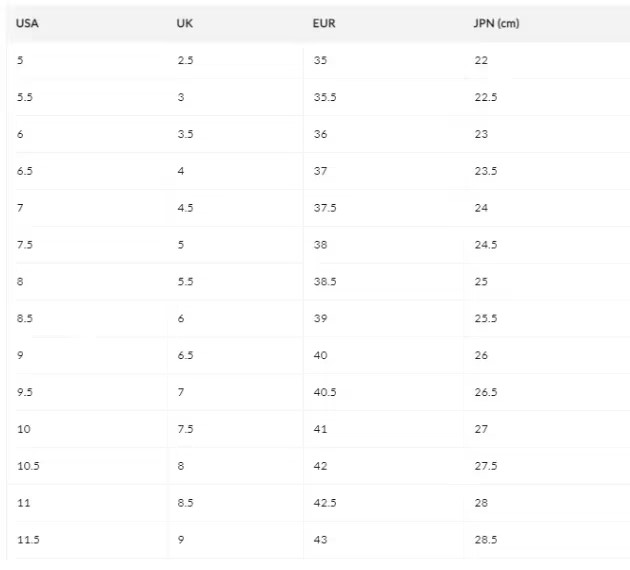Viewport: 630px width, 570px height.
Task: Click the USA size 9 cell
Action: (20, 355)
